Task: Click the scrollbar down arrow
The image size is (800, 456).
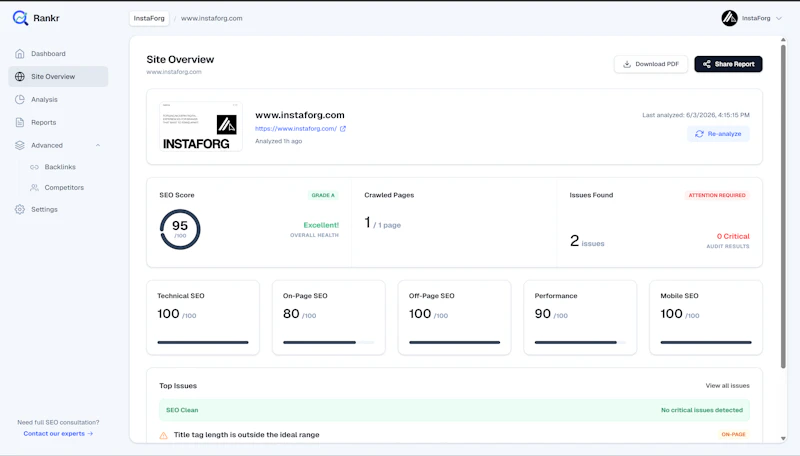Action: (x=783, y=439)
